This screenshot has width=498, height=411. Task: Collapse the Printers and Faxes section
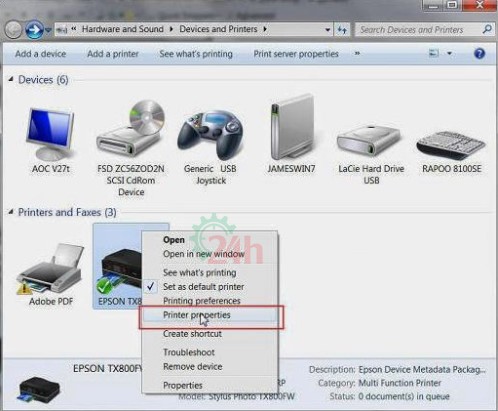pyautogui.click(x=11, y=212)
